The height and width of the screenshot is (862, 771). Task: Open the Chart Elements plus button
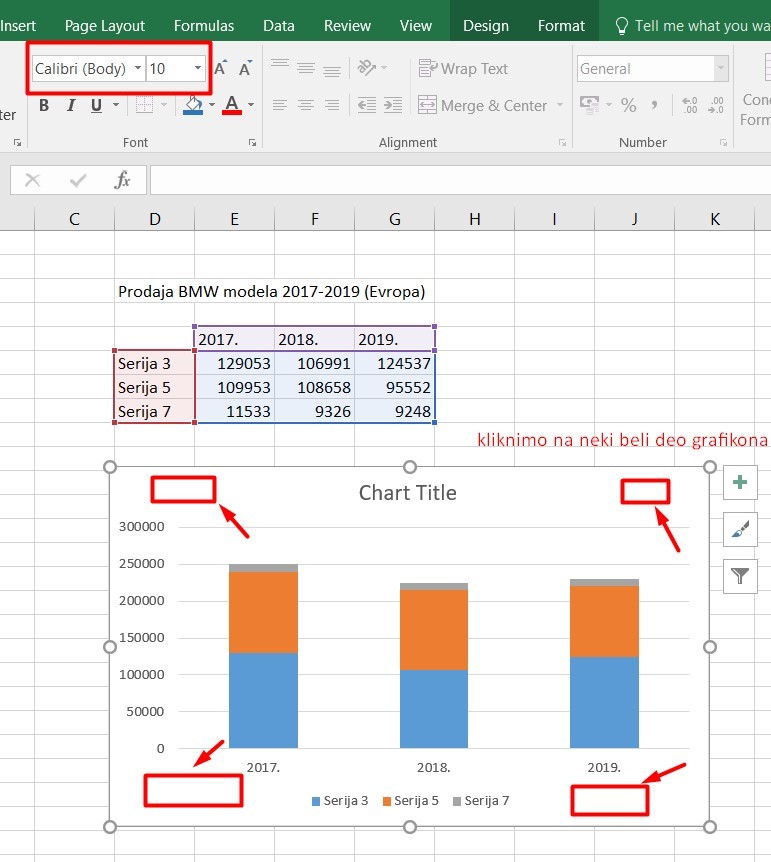tap(740, 482)
